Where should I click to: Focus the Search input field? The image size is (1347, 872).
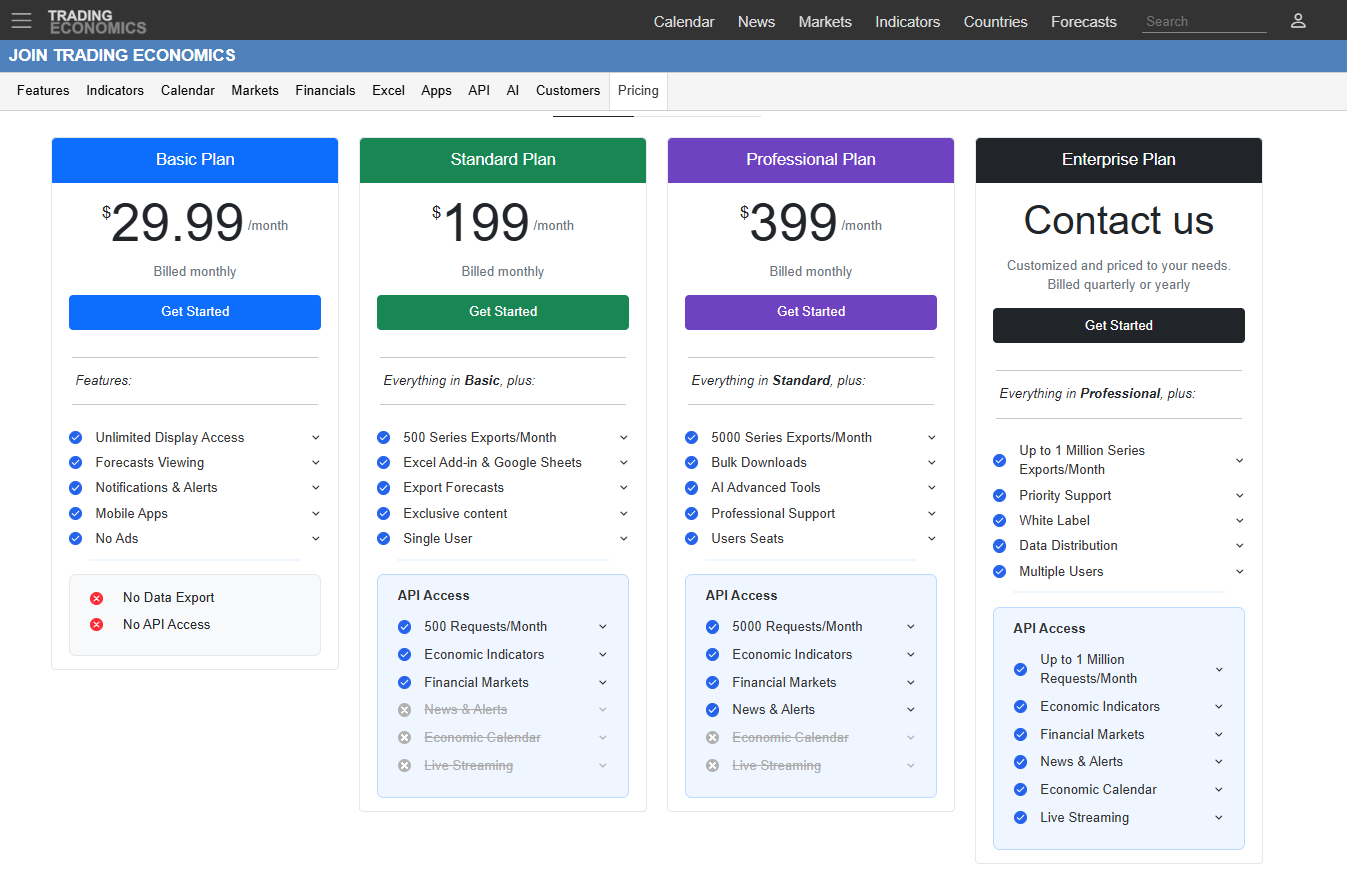pyautogui.click(x=1204, y=21)
